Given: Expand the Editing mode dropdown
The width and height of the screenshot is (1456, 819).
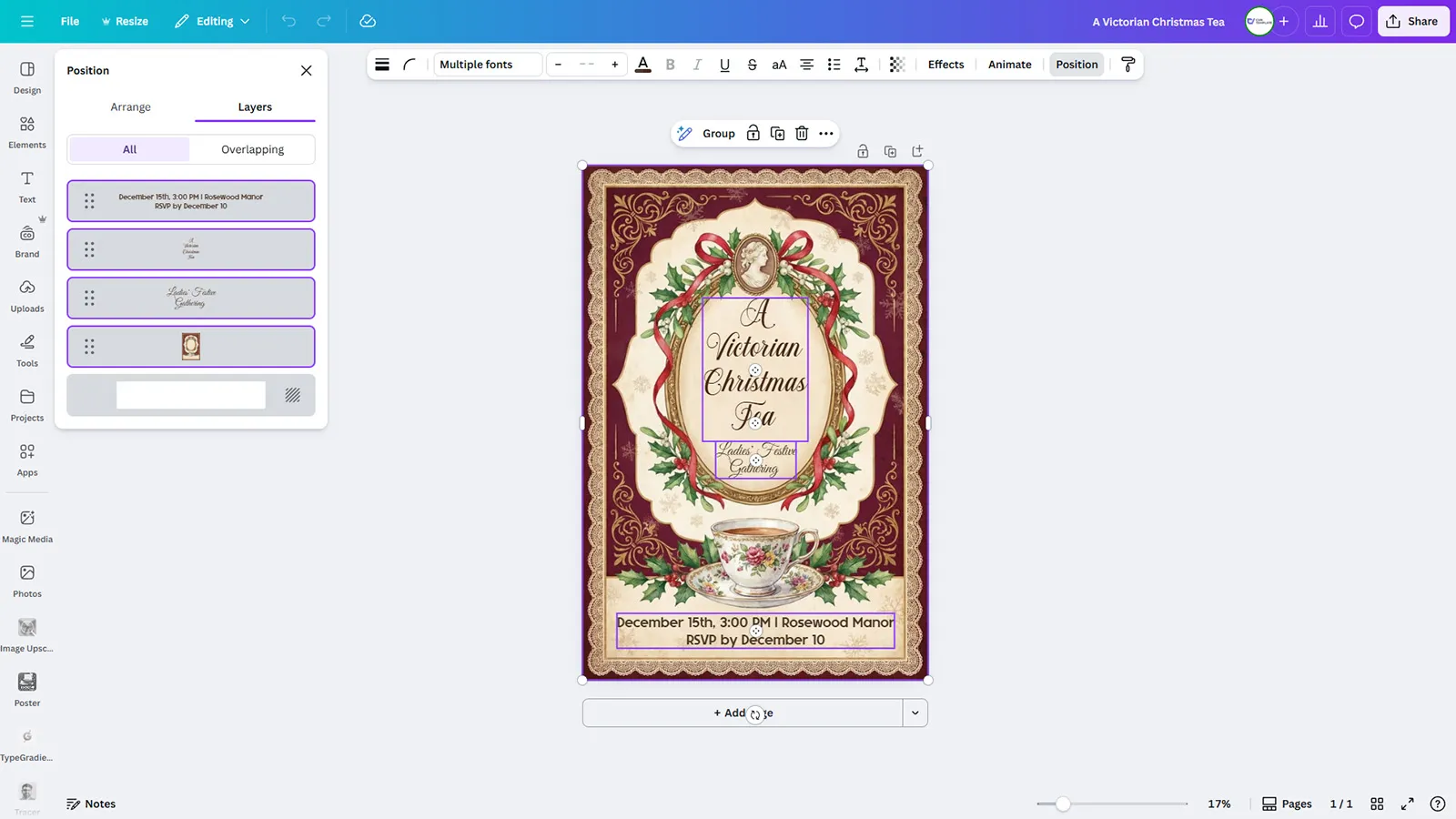Looking at the screenshot, I should coord(213,21).
